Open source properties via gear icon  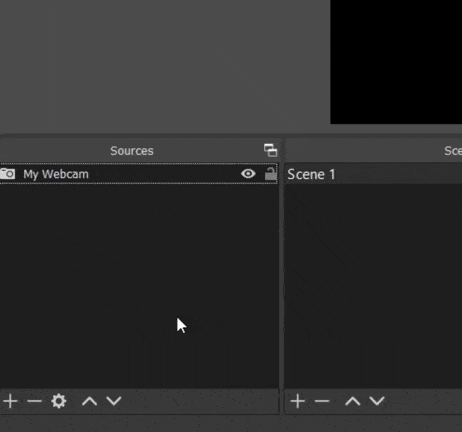[59, 401]
